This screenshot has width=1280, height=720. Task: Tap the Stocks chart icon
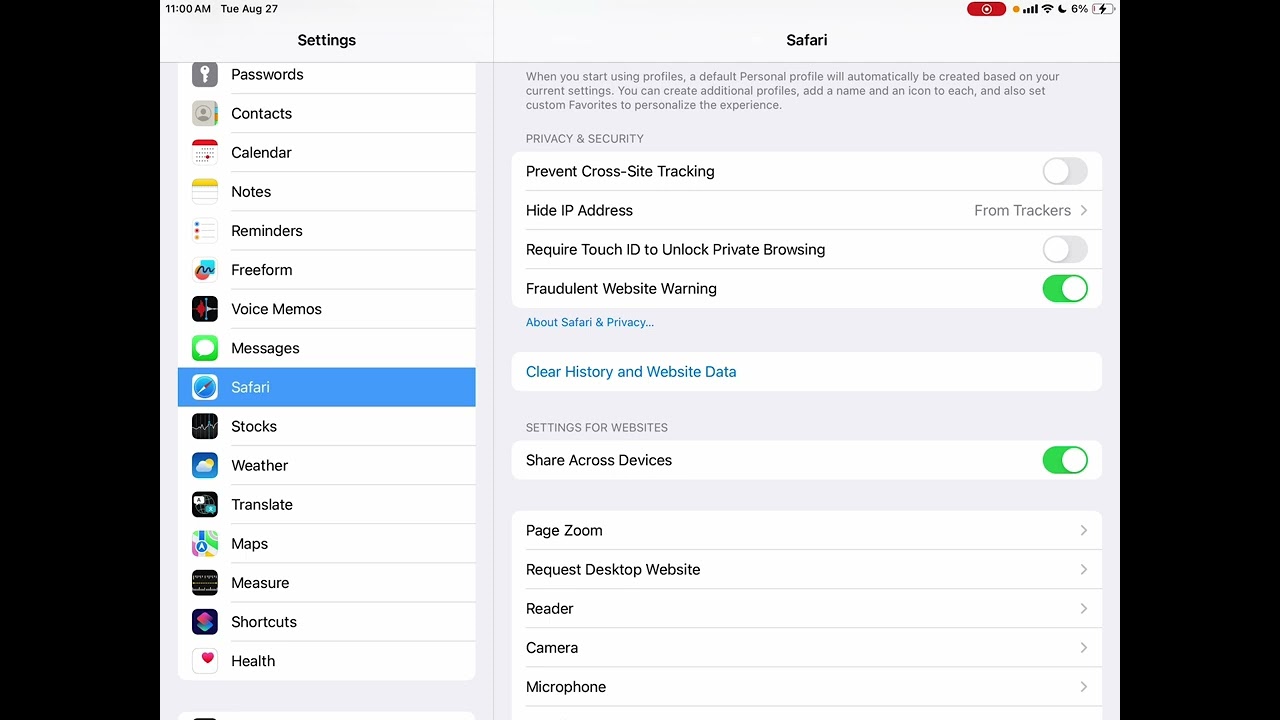coord(205,426)
